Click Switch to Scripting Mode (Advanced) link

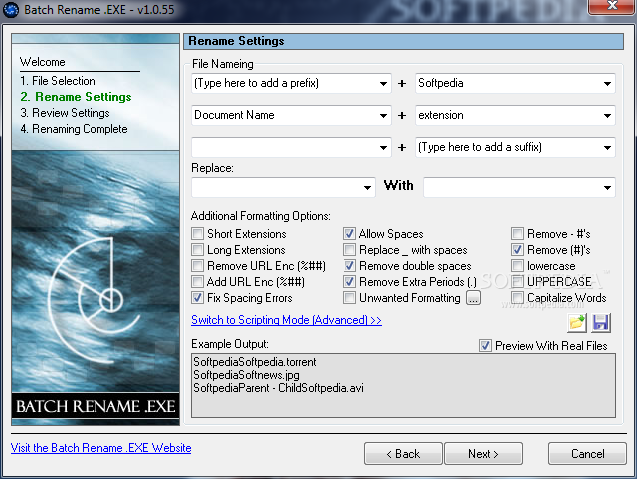coord(286,320)
